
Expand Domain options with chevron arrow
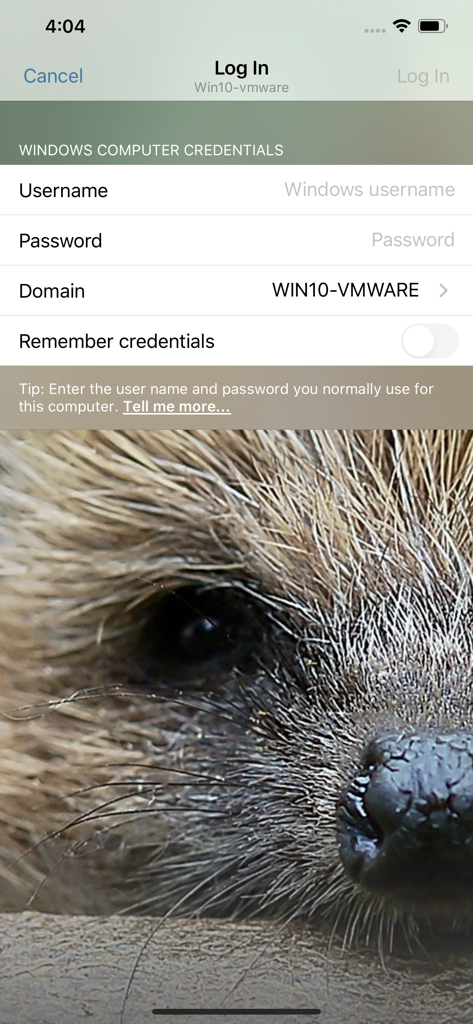click(444, 291)
